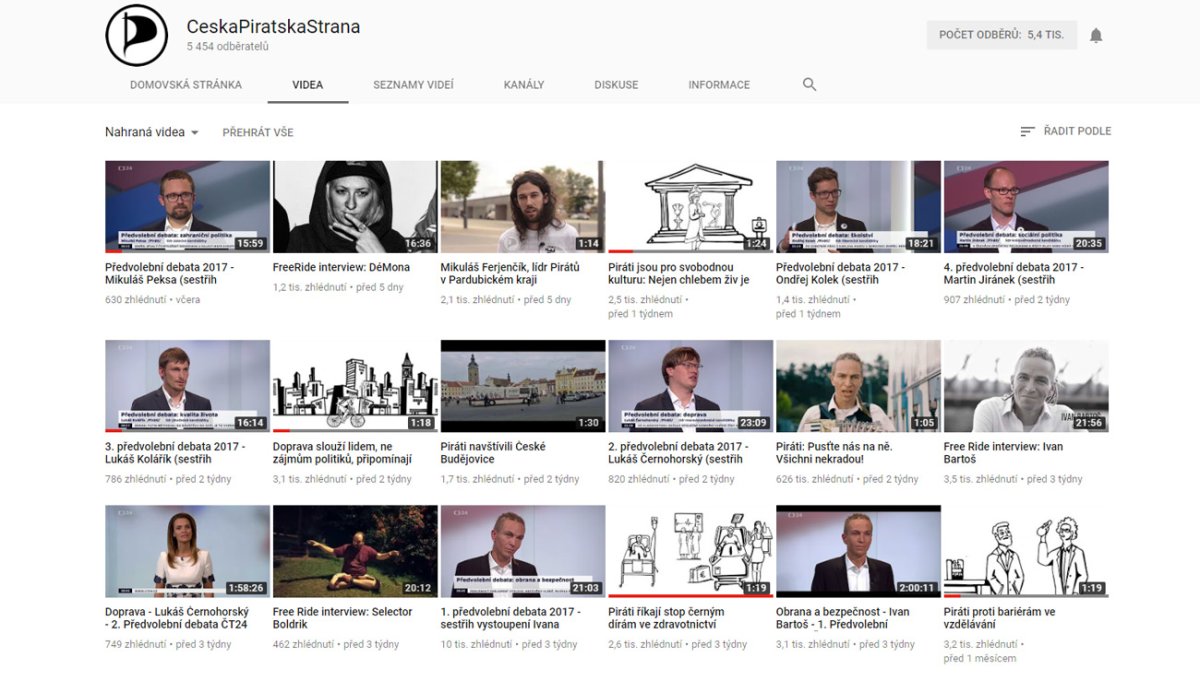This screenshot has width=1200, height=675.
Task: Open the 1:58:26 Doprava debate thumbnail
Action: (187, 551)
